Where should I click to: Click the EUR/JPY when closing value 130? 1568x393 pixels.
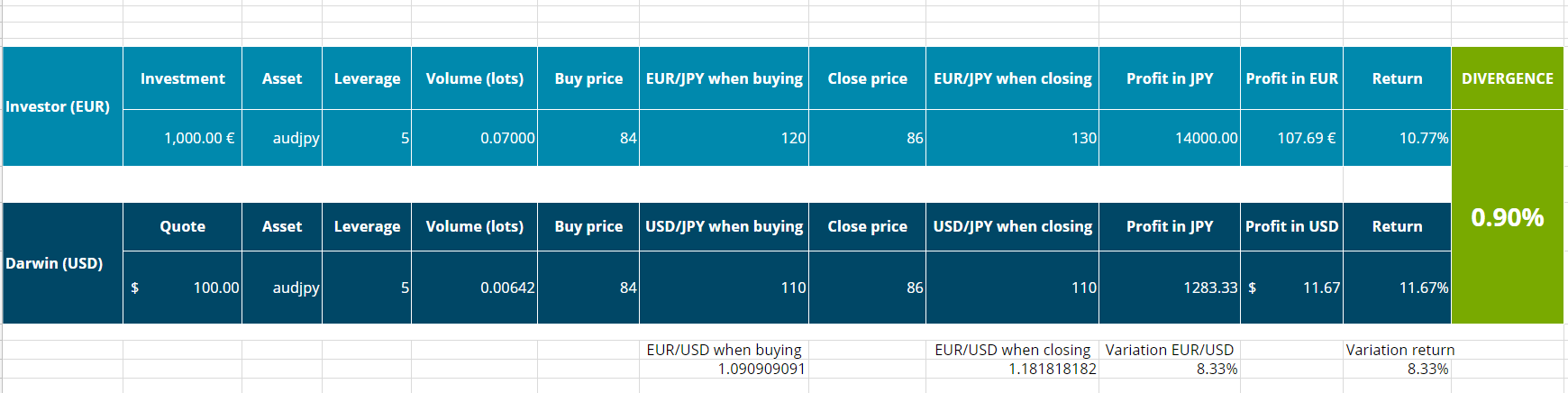tap(1012, 138)
